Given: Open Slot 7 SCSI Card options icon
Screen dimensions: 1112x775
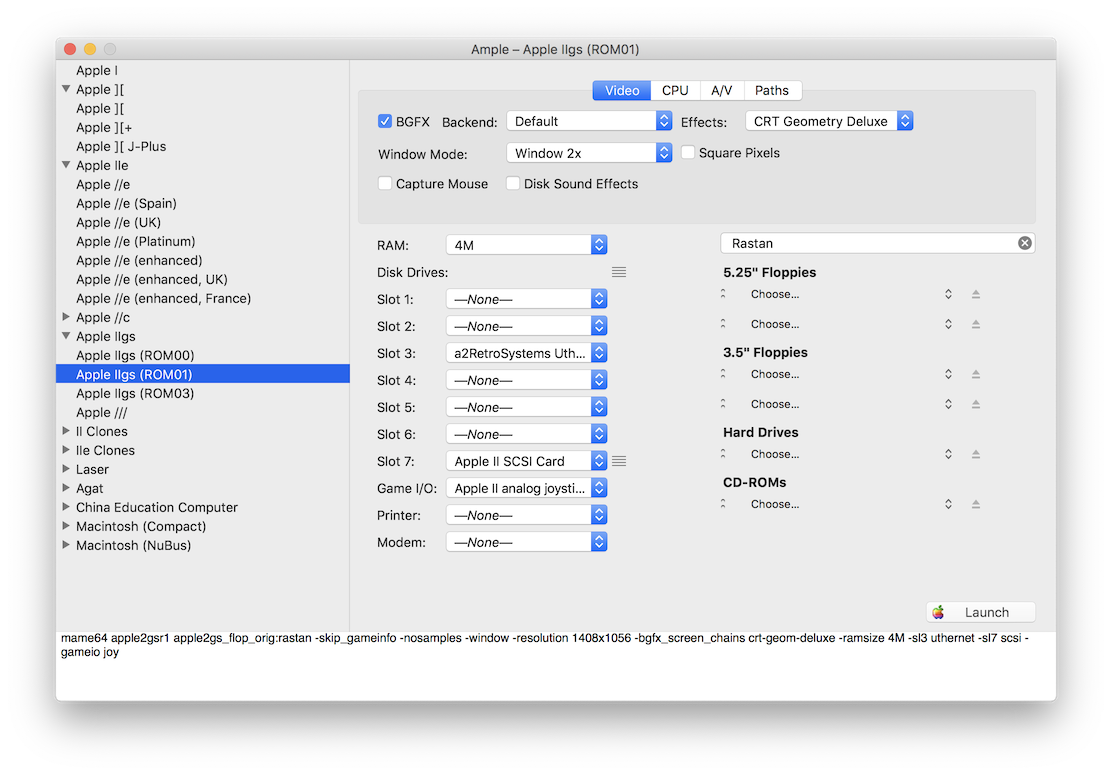Looking at the screenshot, I should pyautogui.click(x=618, y=461).
